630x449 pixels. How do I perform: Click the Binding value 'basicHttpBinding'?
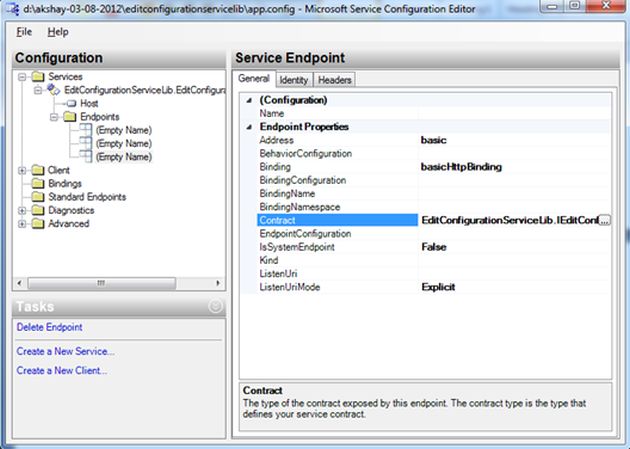coord(461,167)
